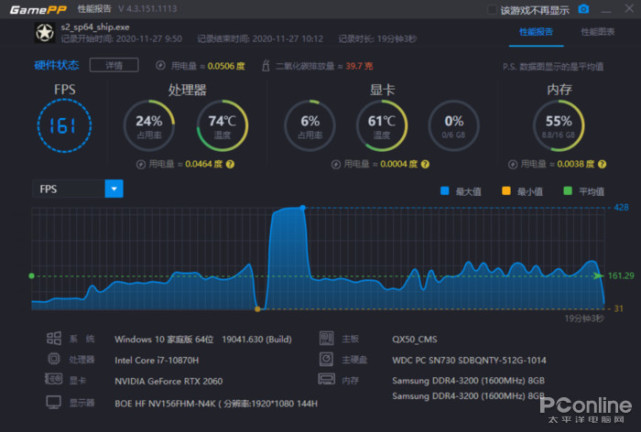Click the power icon before memory 用电量
The width and height of the screenshot is (641, 432).
point(513,164)
